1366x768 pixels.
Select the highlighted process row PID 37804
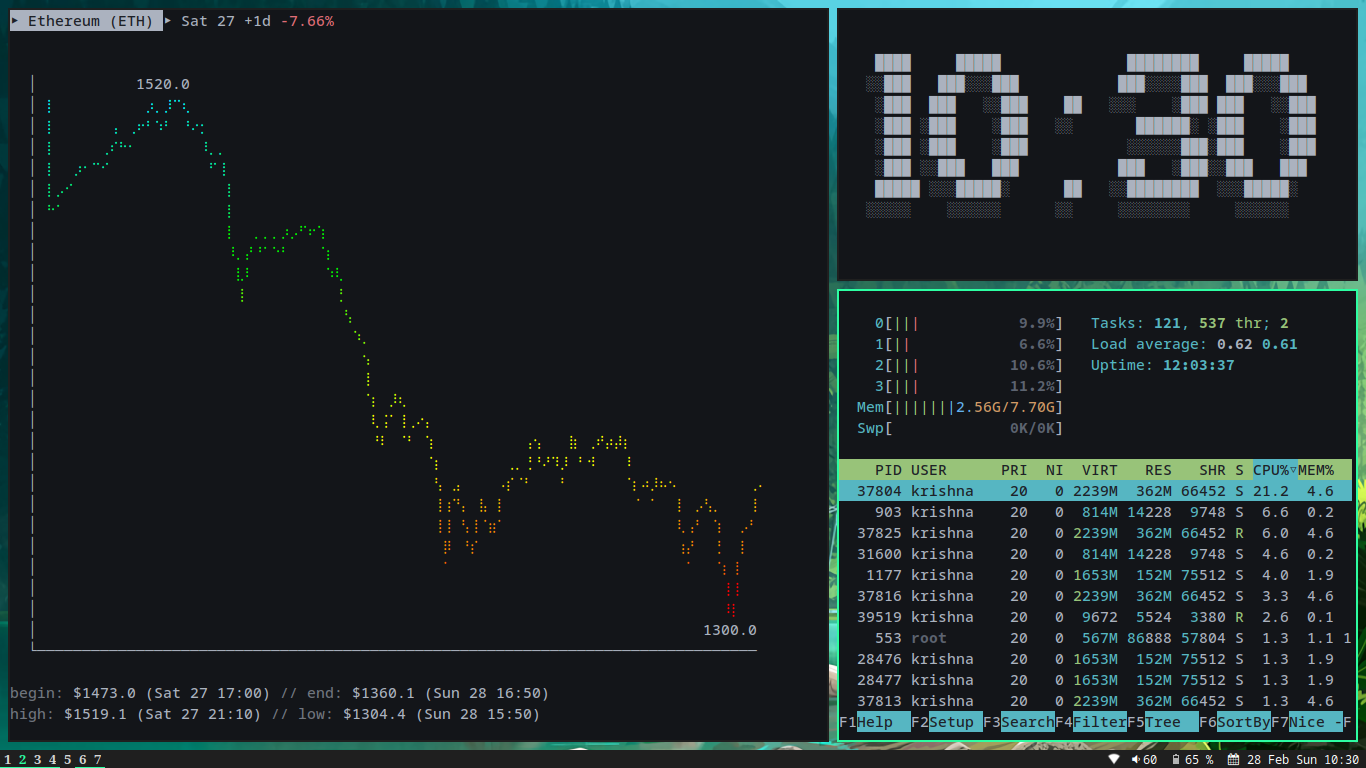1095,491
